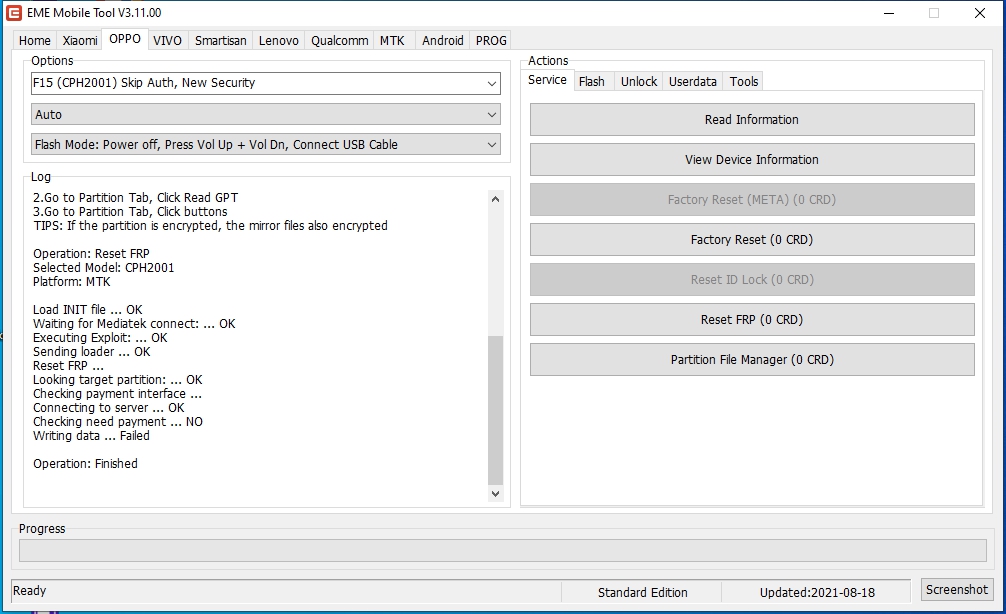Select the Service actions tab
The width and height of the screenshot is (1006, 614).
[547, 80]
